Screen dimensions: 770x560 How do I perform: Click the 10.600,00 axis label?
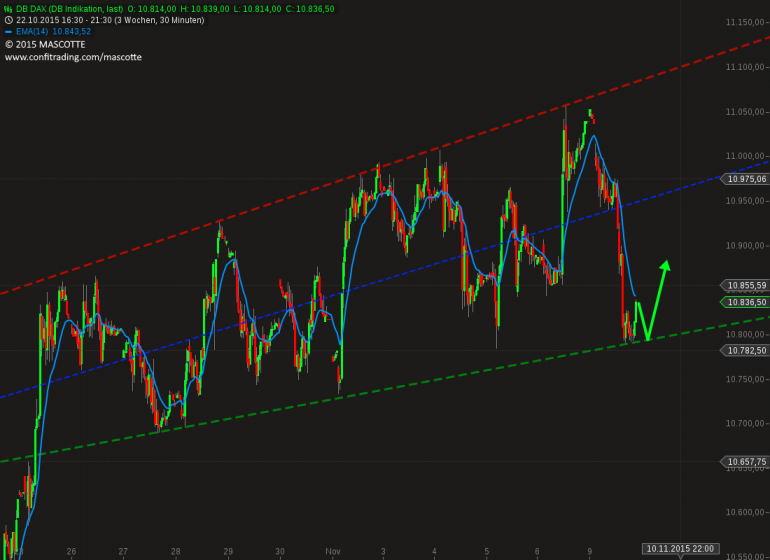[745, 512]
